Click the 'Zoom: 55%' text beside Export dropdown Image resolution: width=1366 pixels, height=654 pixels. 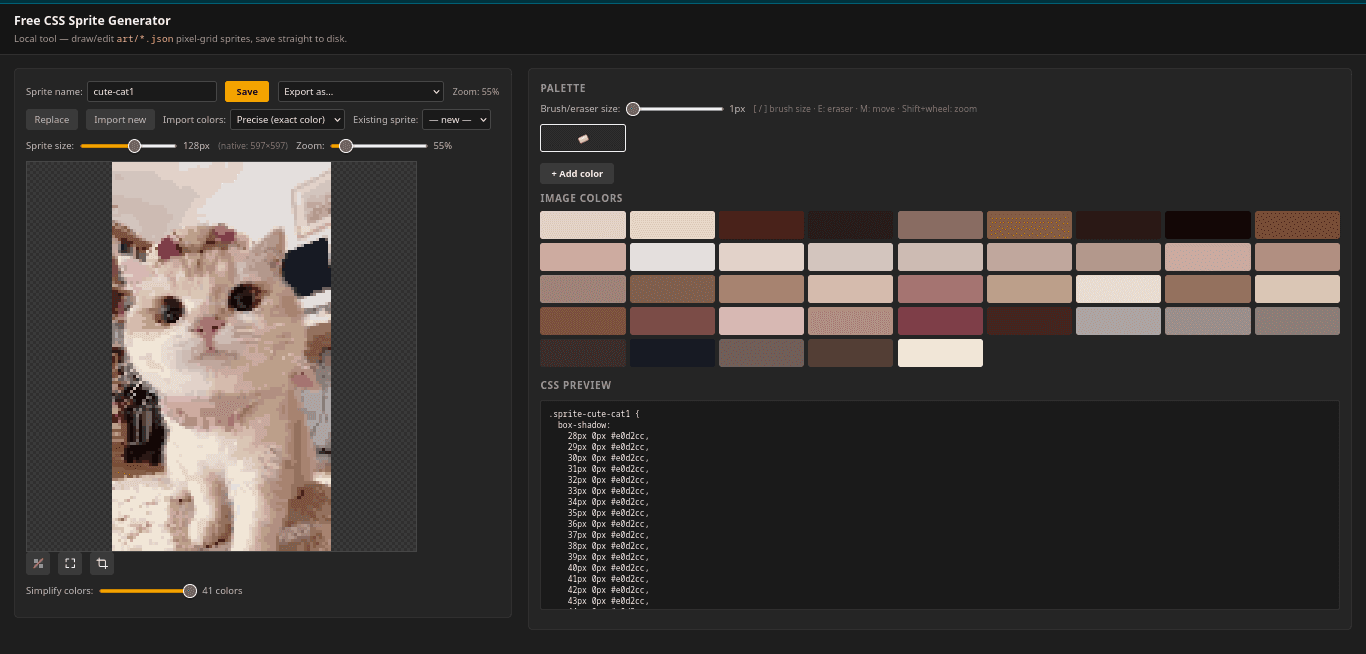click(x=475, y=92)
